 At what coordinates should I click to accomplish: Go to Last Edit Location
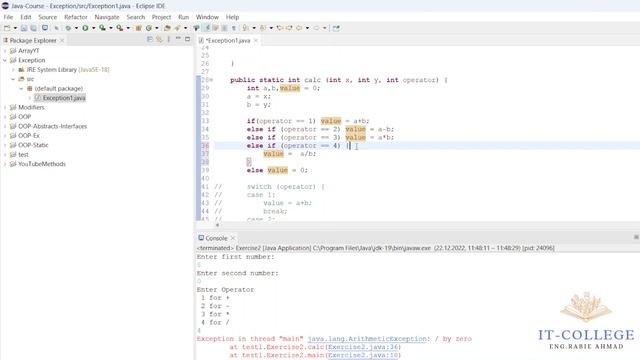(280, 28)
